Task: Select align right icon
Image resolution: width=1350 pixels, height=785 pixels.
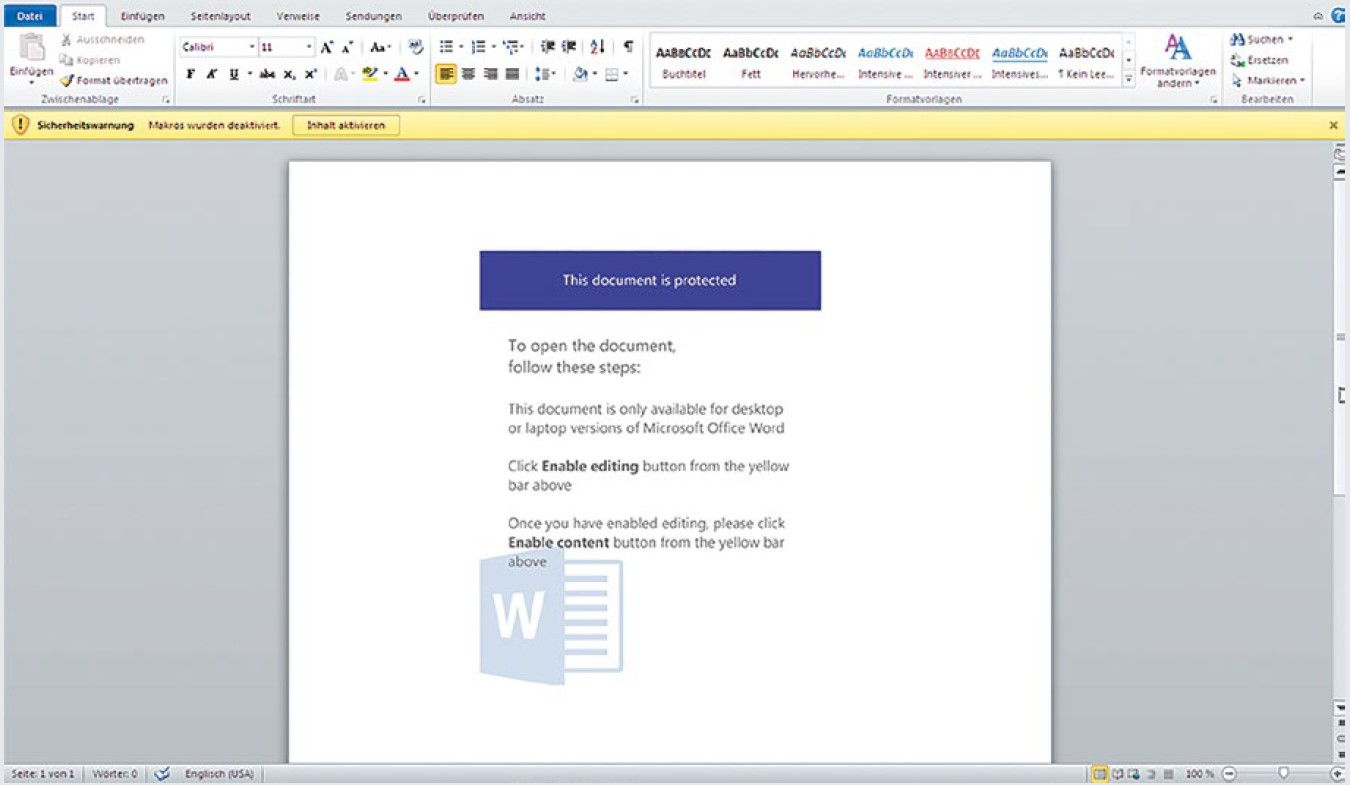Action: point(490,74)
